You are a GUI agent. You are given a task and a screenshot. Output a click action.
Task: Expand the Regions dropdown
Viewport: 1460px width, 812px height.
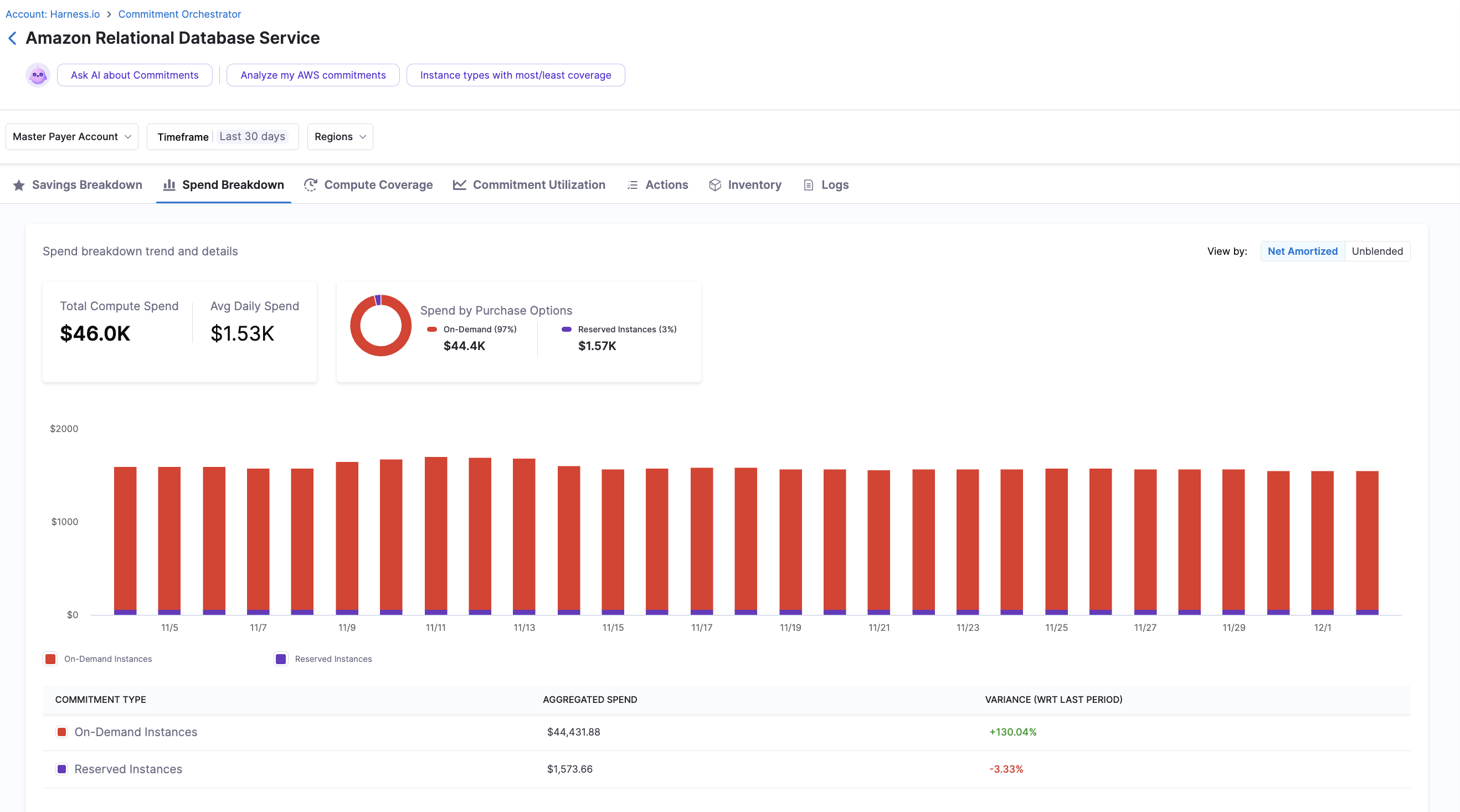(340, 137)
